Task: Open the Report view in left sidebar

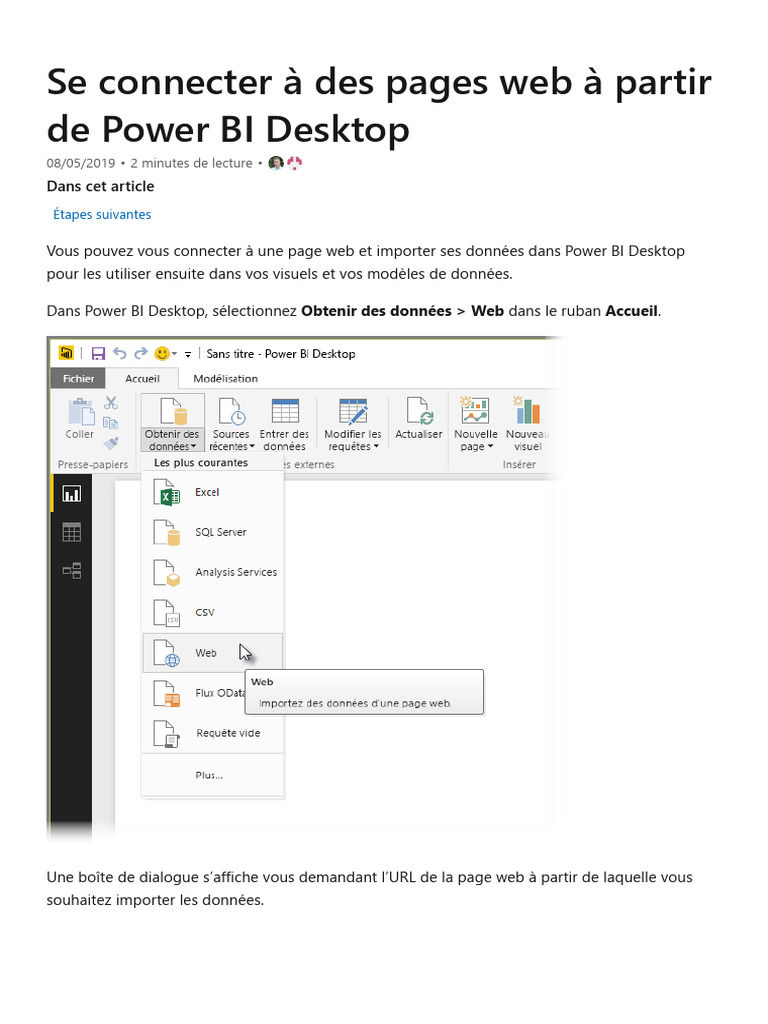Action: coord(71,494)
